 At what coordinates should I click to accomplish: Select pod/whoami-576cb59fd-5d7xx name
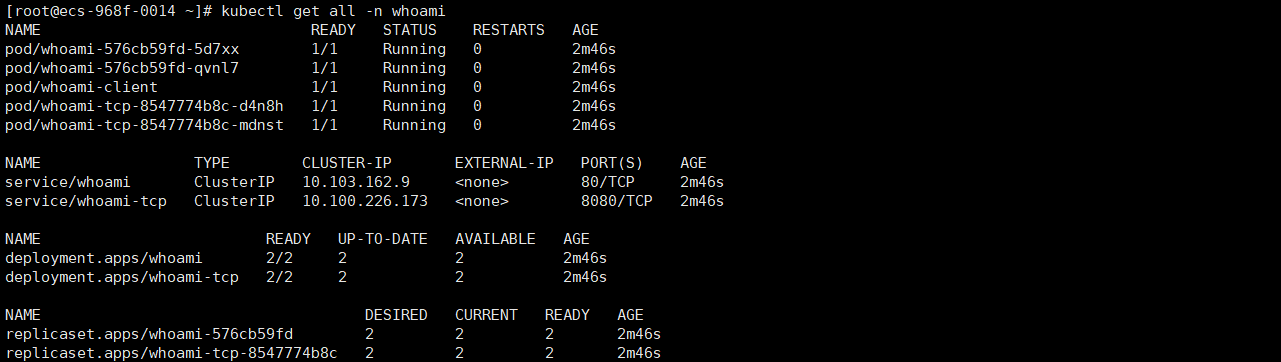pos(122,49)
